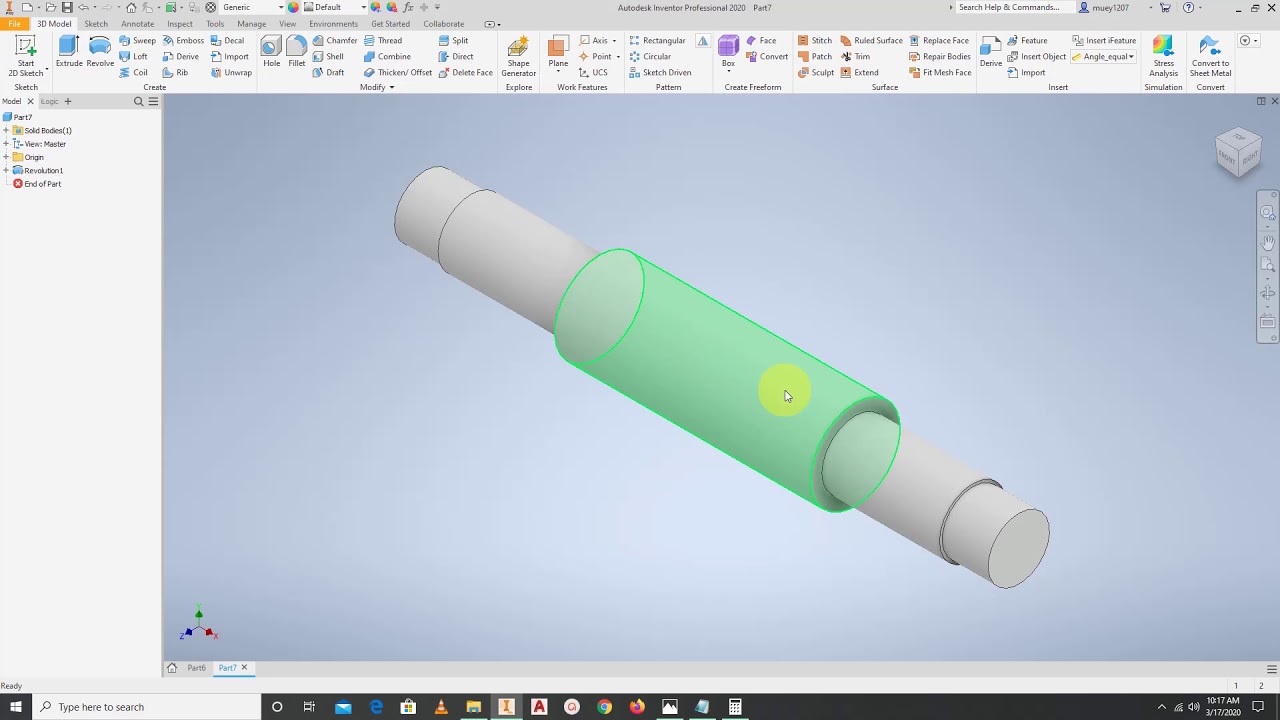Open Windows Start menu

point(15,707)
